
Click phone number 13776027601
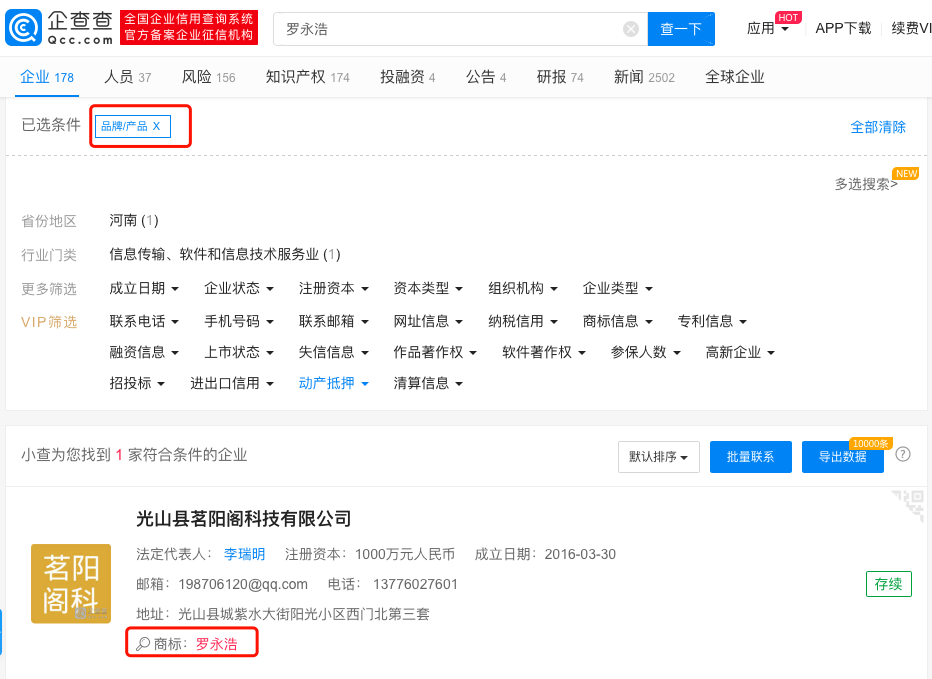coord(415,584)
